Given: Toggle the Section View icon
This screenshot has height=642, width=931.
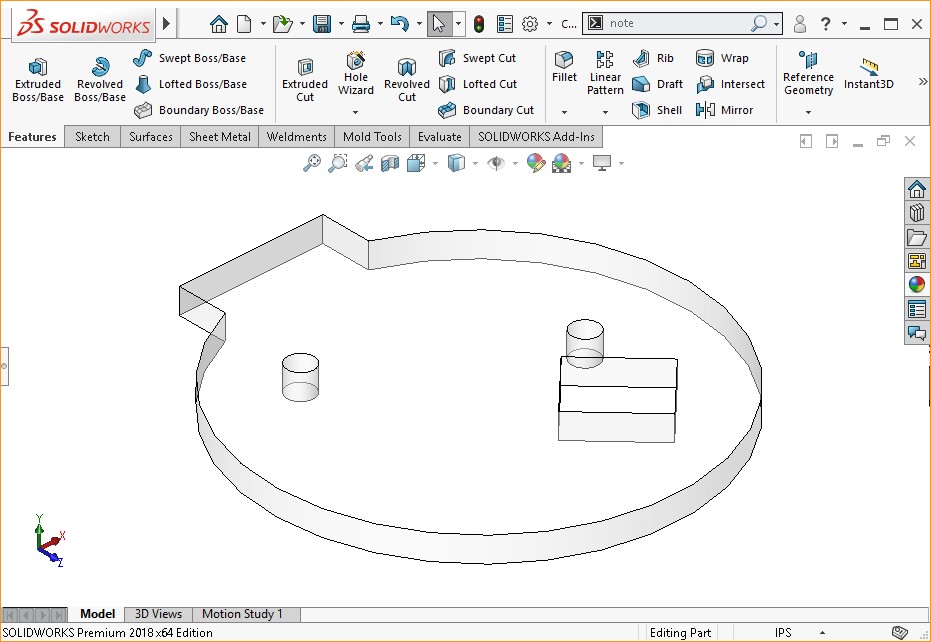Looking at the screenshot, I should tap(390, 163).
